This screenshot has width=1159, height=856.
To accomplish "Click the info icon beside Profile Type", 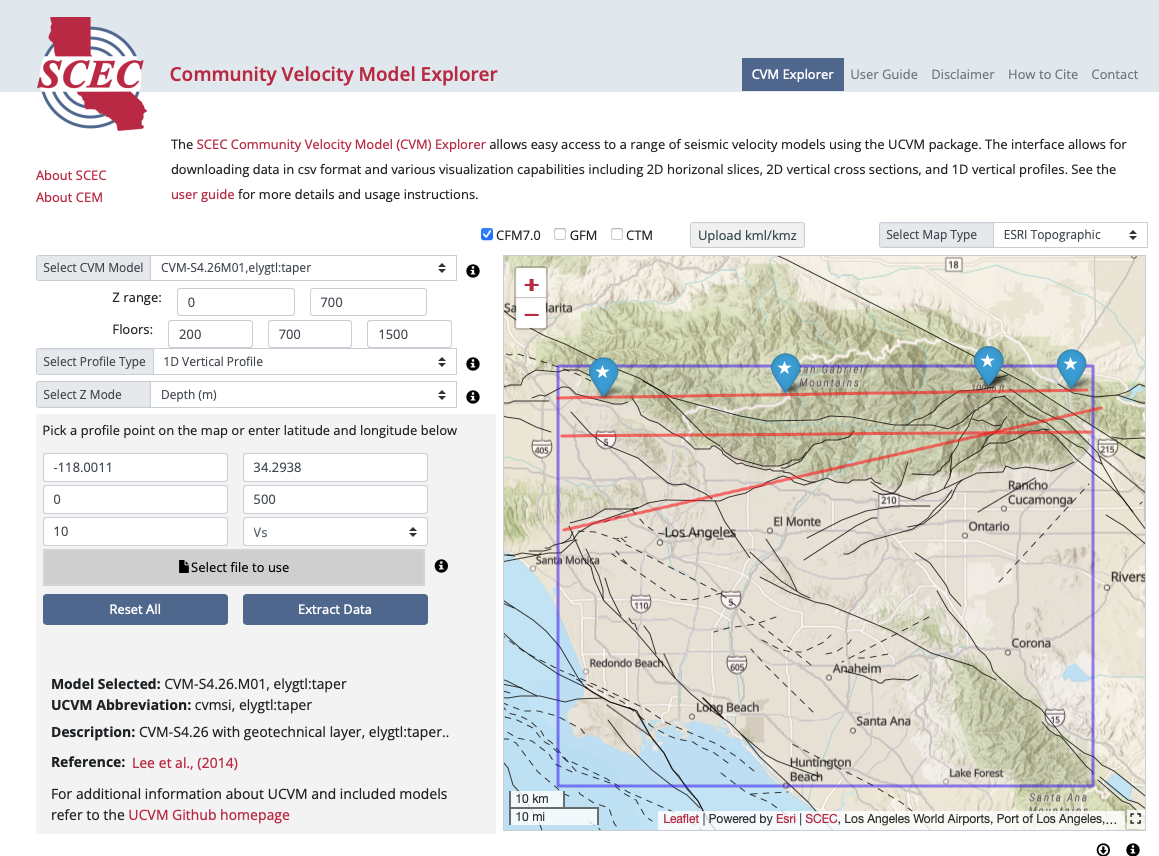I will pyautogui.click(x=473, y=364).
